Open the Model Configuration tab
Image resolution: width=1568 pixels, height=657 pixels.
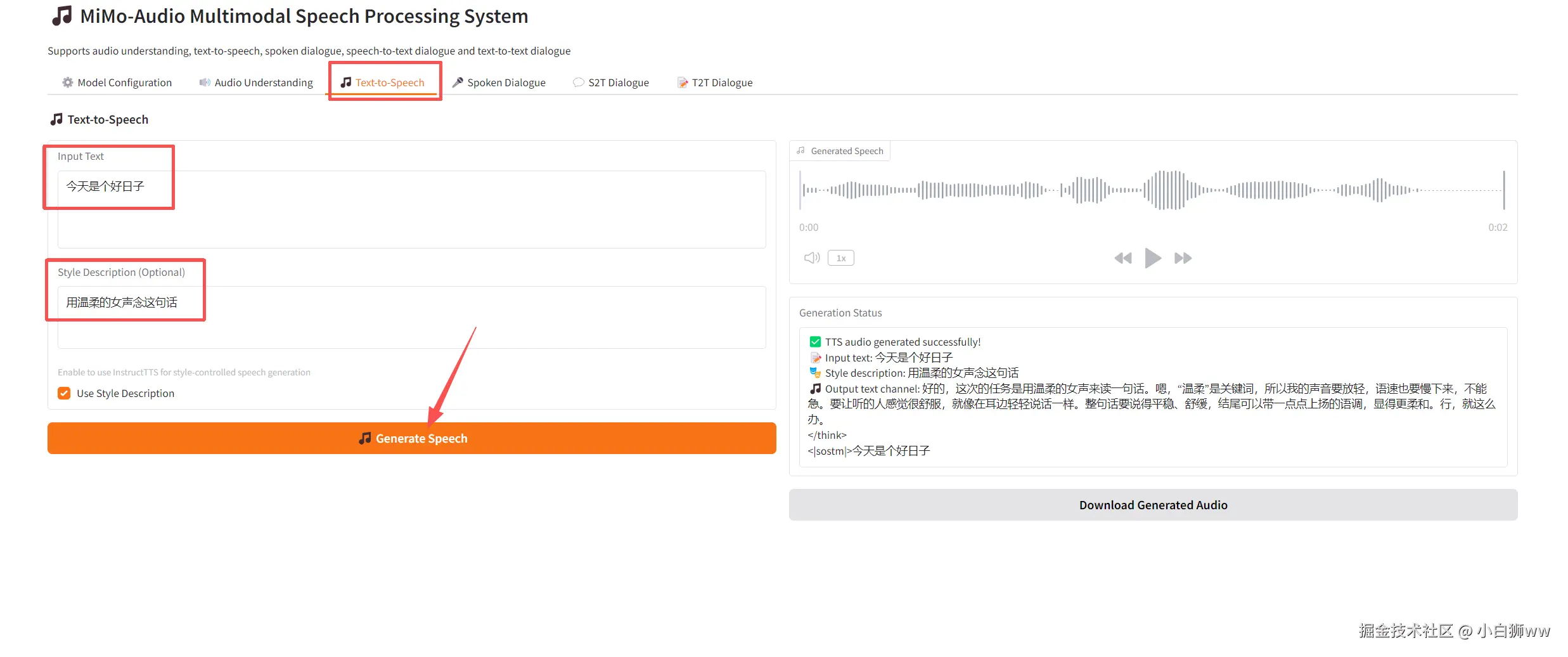pyautogui.click(x=117, y=82)
